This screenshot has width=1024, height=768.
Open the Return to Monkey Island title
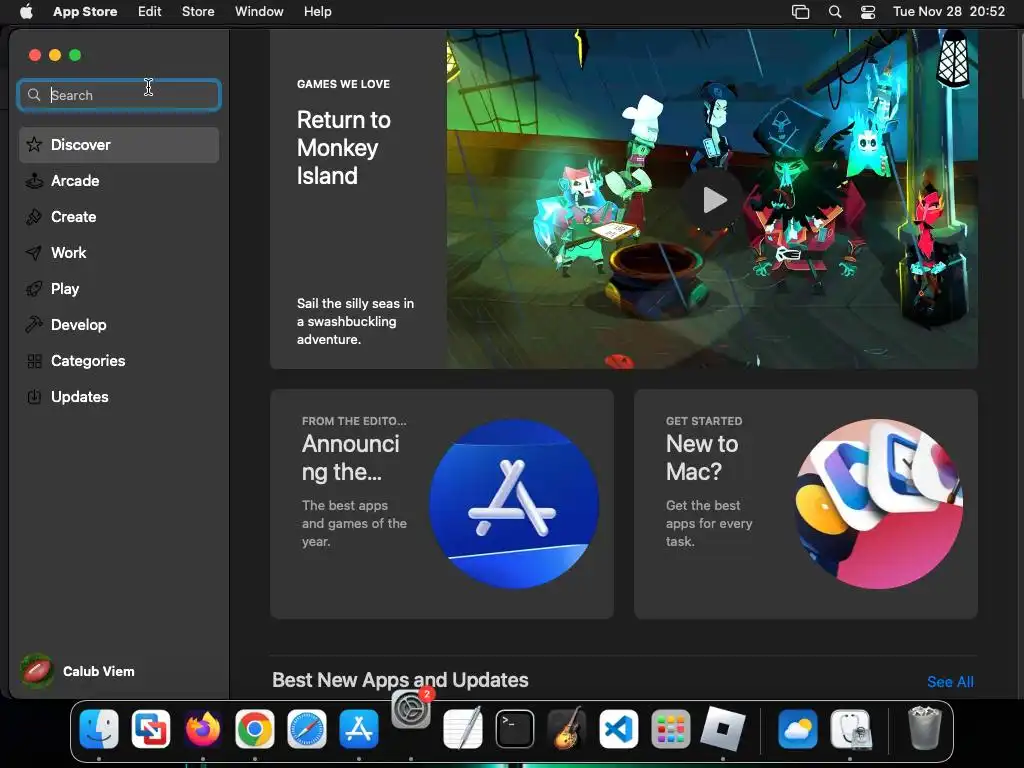(344, 148)
